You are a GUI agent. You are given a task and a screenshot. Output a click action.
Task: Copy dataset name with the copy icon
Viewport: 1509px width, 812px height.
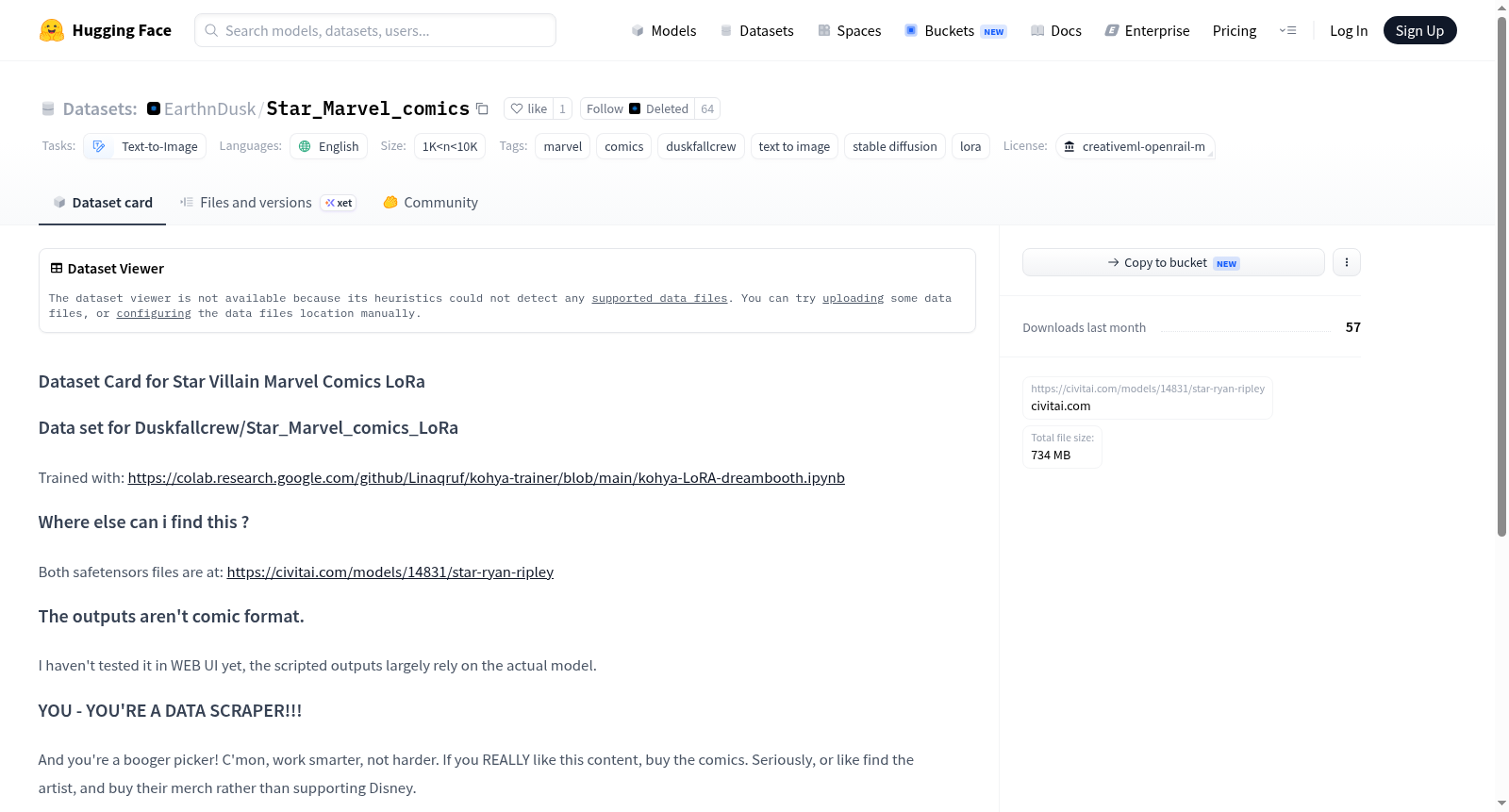click(x=482, y=108)
